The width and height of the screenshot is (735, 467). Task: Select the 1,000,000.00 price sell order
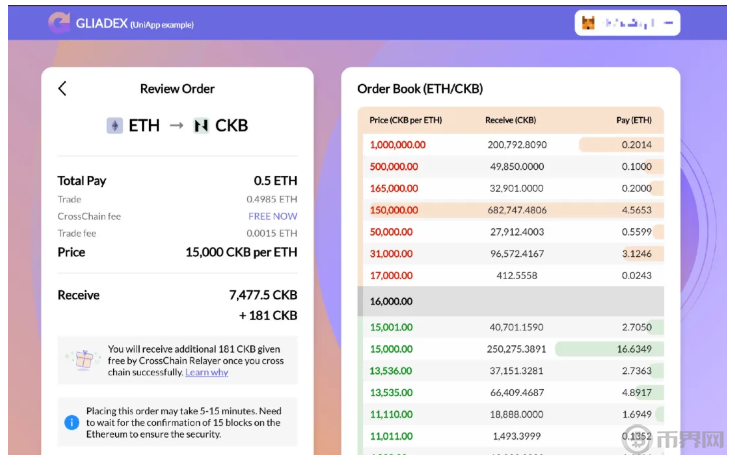click(x=397, y=145)
